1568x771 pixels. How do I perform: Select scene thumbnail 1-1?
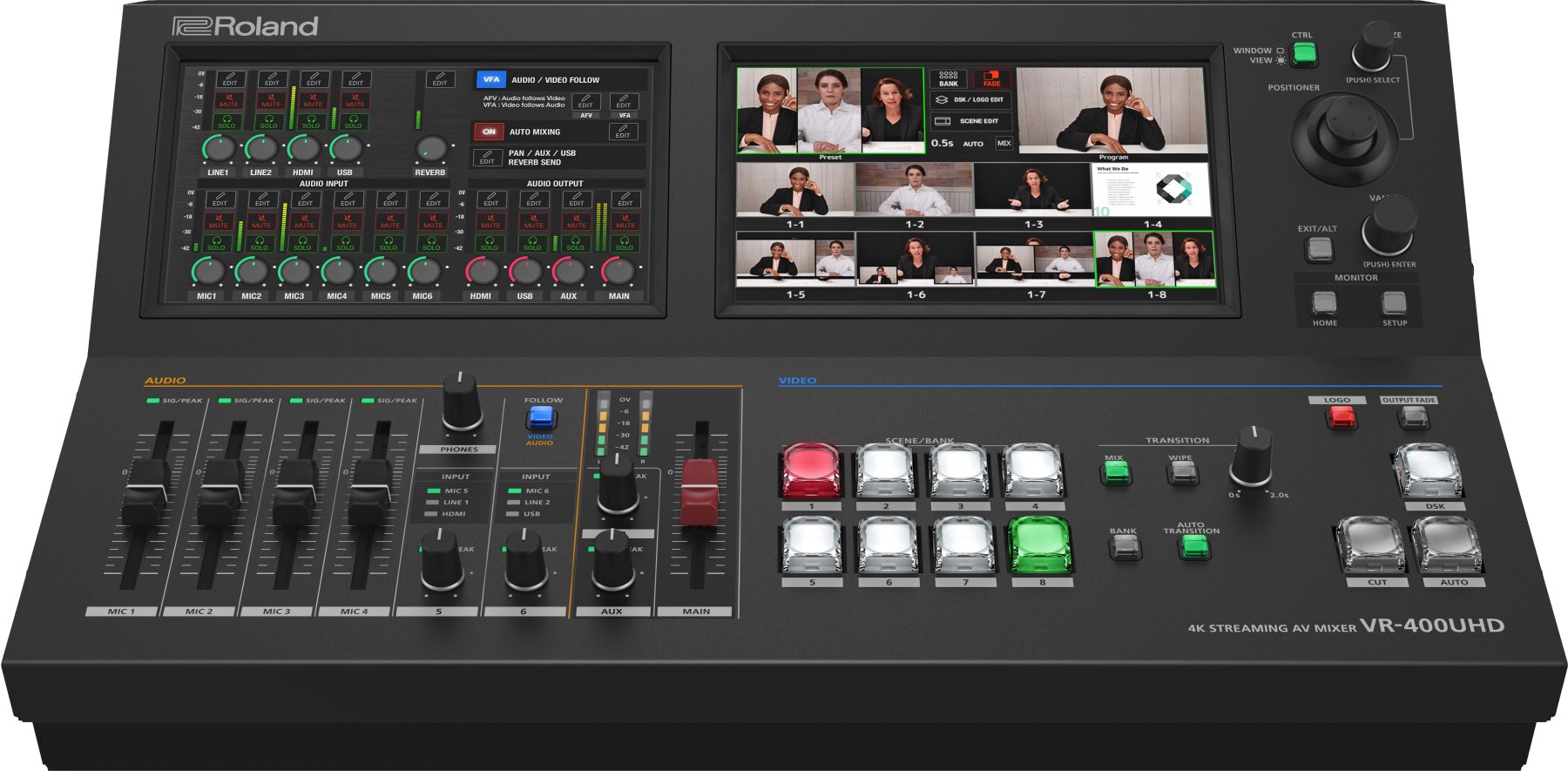pyautogui.click(x=795, y=190)
